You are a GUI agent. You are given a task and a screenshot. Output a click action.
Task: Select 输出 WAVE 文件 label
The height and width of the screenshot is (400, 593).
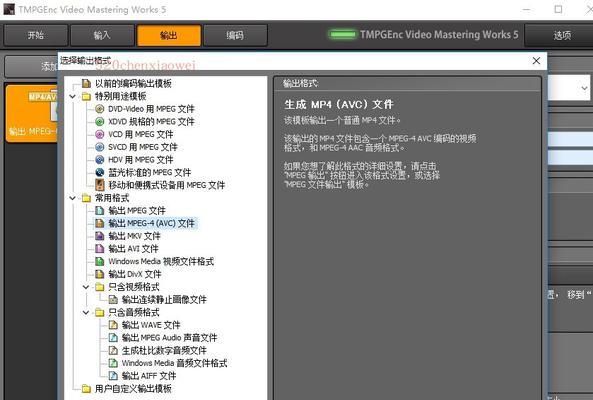pyautogui.click(x=151, y=325)
